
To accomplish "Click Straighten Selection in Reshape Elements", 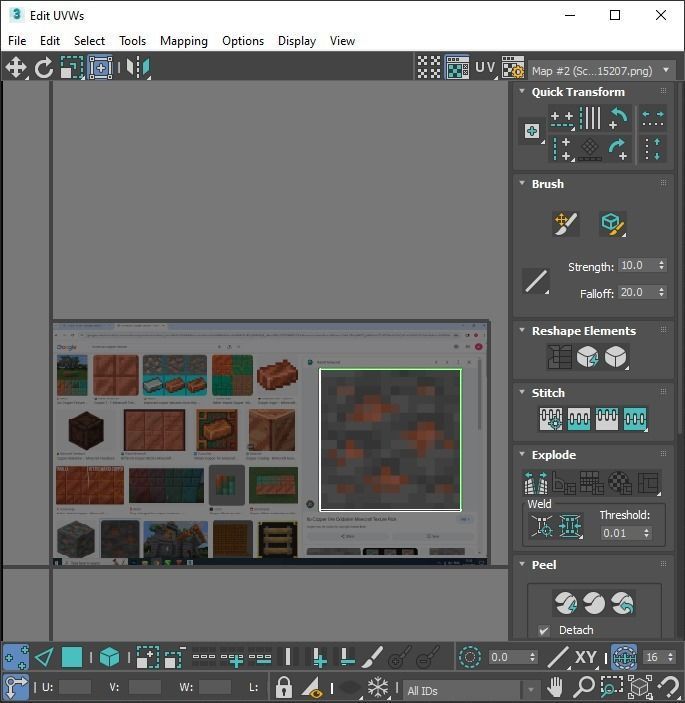I will point(559,357).
